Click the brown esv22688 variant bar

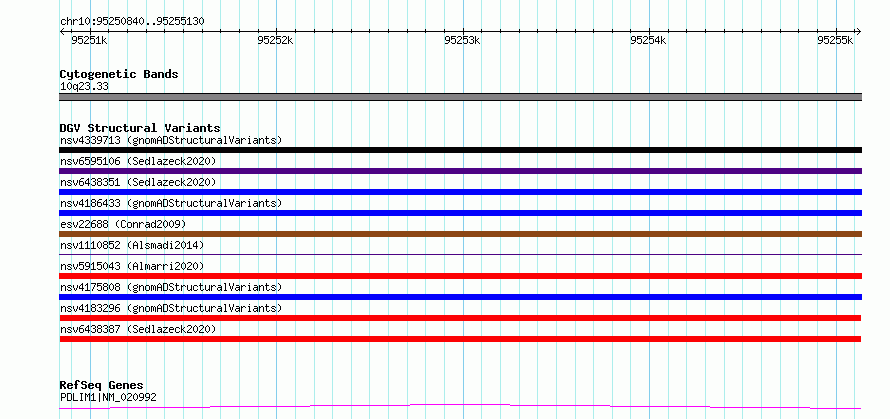pyautogui.click(x=460, y=234)
